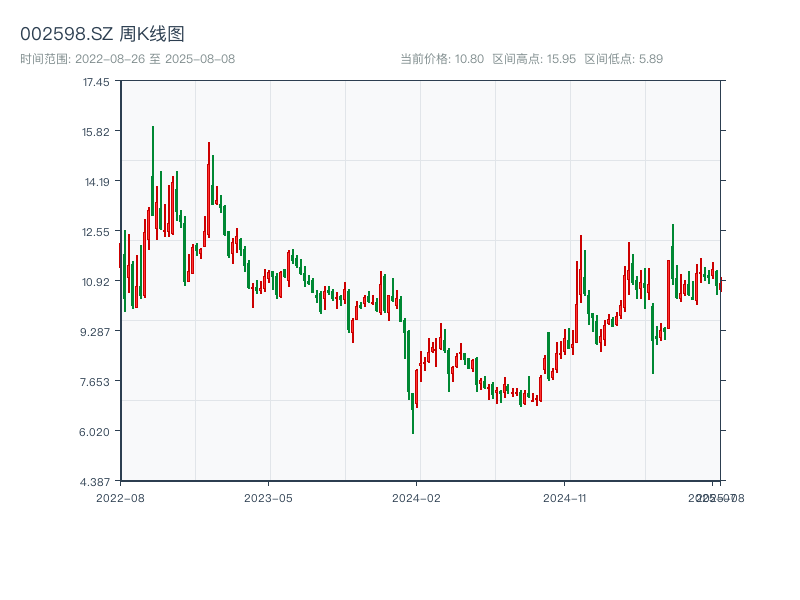Click x-axis label 2024-11
The image size is (800, 600).
click(x=564, y=498)
